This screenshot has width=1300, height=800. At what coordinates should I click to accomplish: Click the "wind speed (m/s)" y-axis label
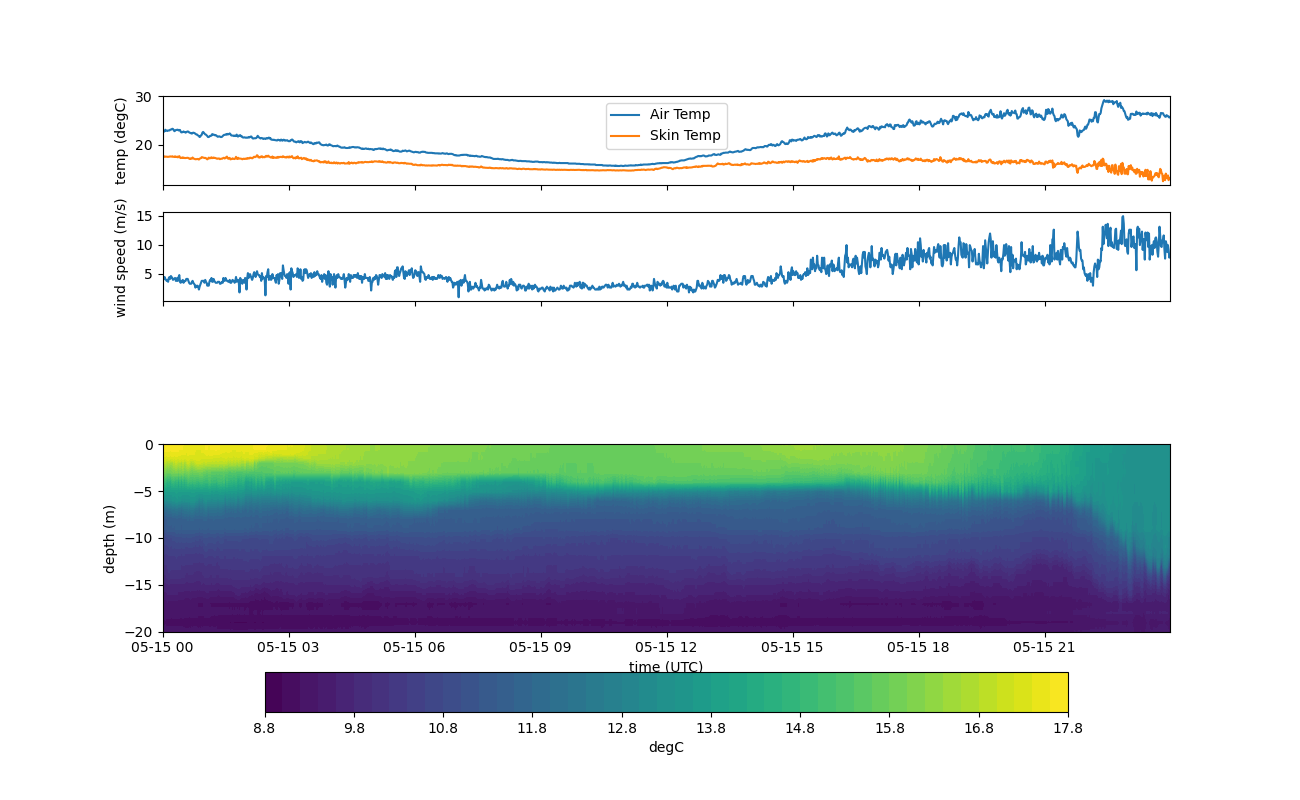coord(121,257)
